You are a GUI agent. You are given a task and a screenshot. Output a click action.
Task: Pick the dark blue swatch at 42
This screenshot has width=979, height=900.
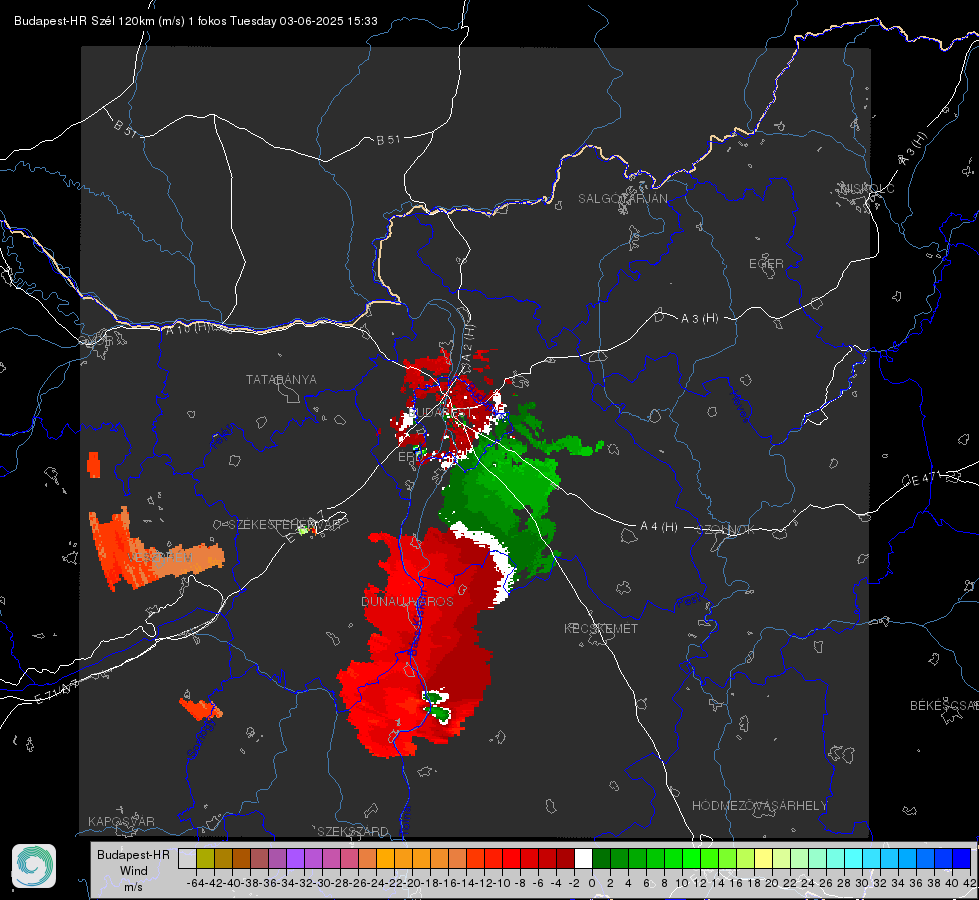(962, 858)
